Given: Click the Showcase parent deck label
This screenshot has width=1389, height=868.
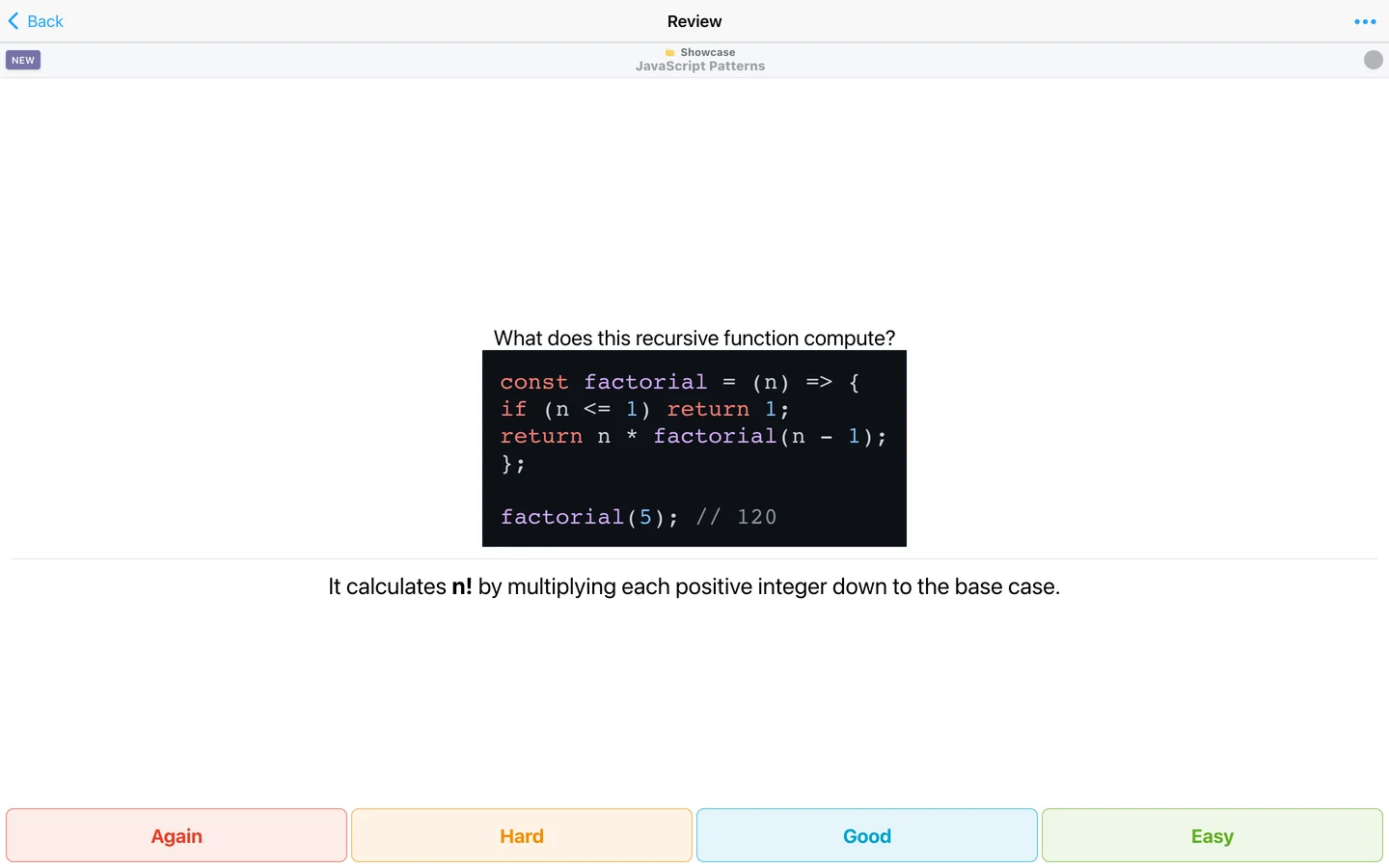Looking at the screenshot, I should pos(708,52).
